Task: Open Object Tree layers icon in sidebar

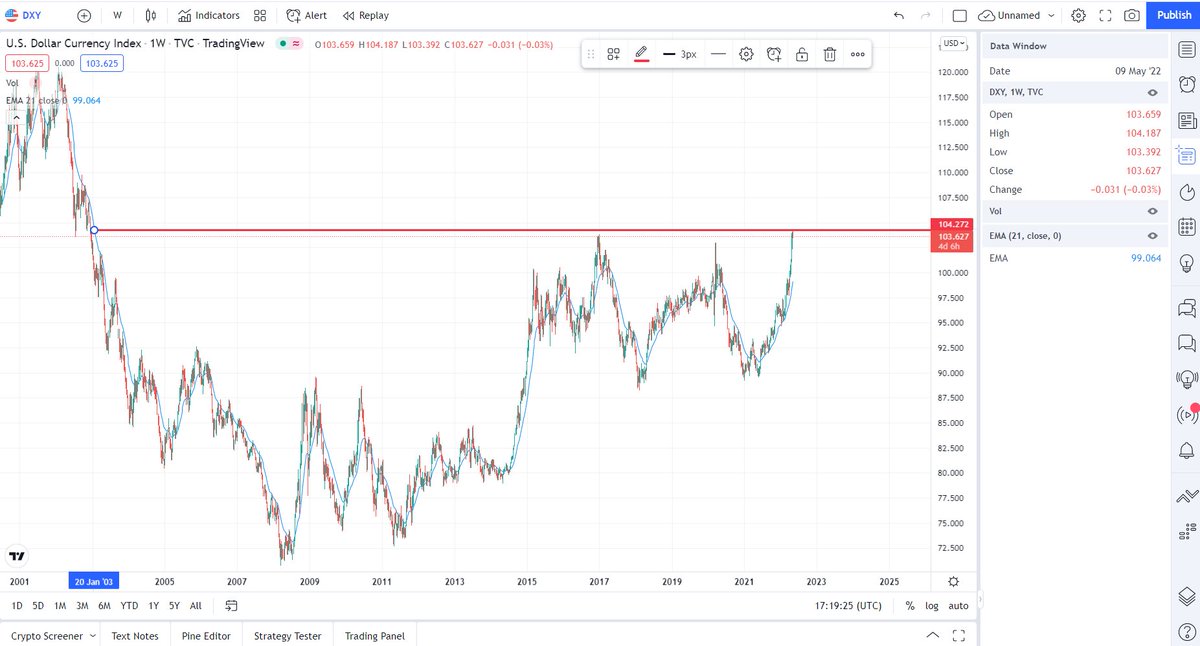Action: pyautogui.click(x=1186, y=595)
